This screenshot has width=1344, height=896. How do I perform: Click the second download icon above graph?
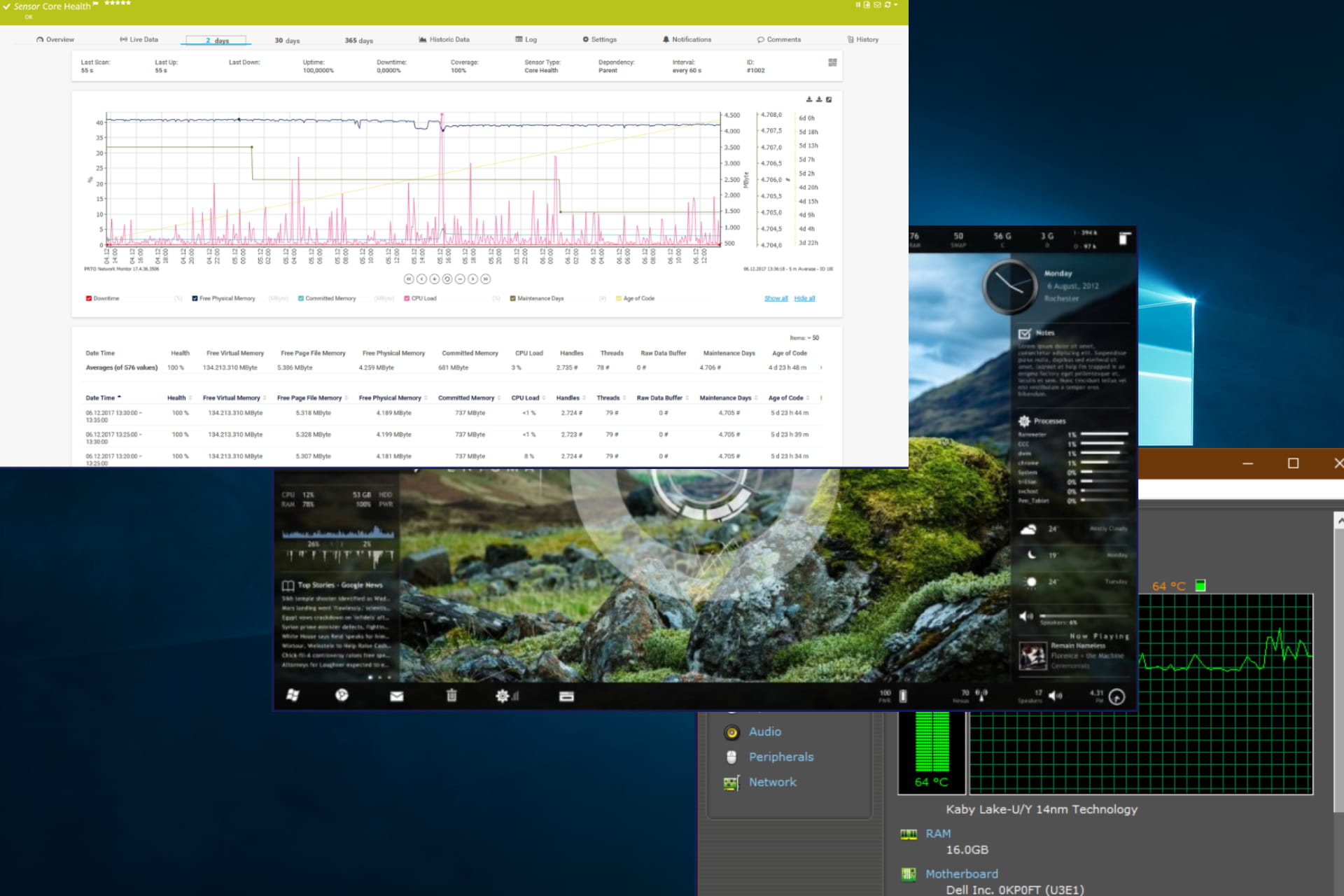tap(819, 99)
